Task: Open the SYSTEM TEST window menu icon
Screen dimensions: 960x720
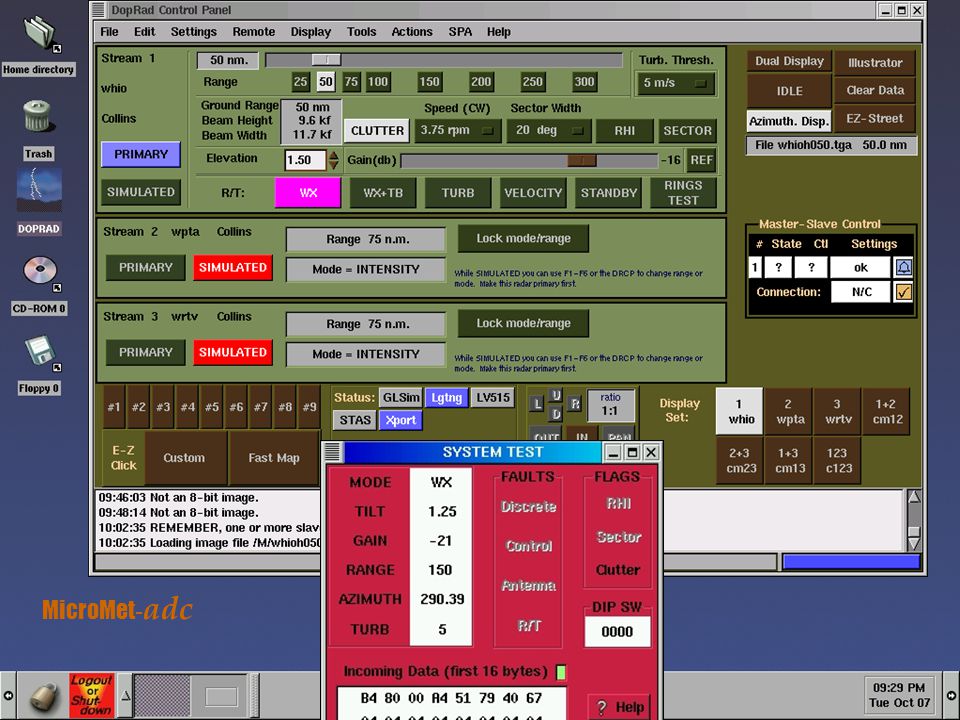Action: 332,452
